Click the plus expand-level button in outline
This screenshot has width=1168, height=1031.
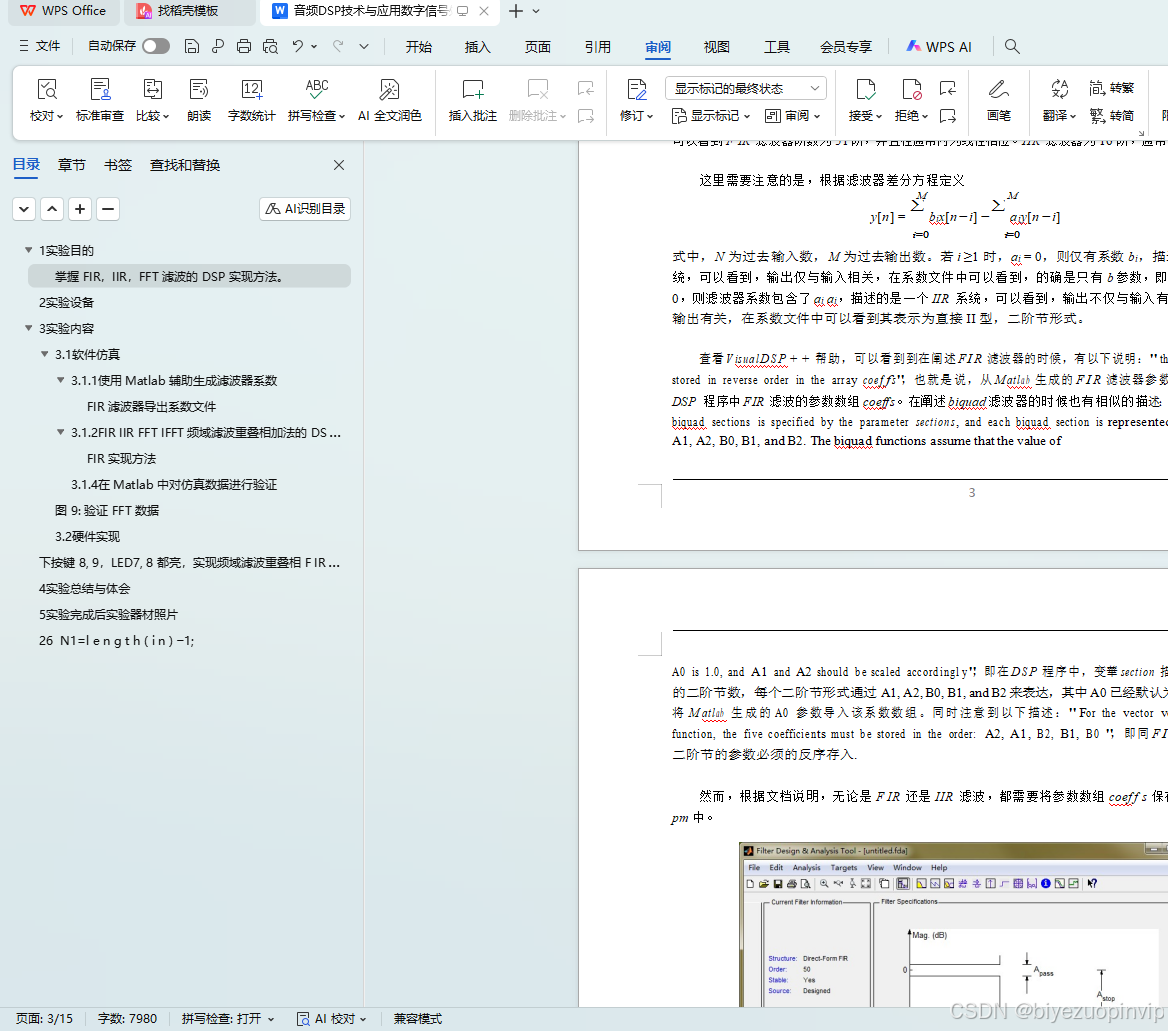pos(80,209)
